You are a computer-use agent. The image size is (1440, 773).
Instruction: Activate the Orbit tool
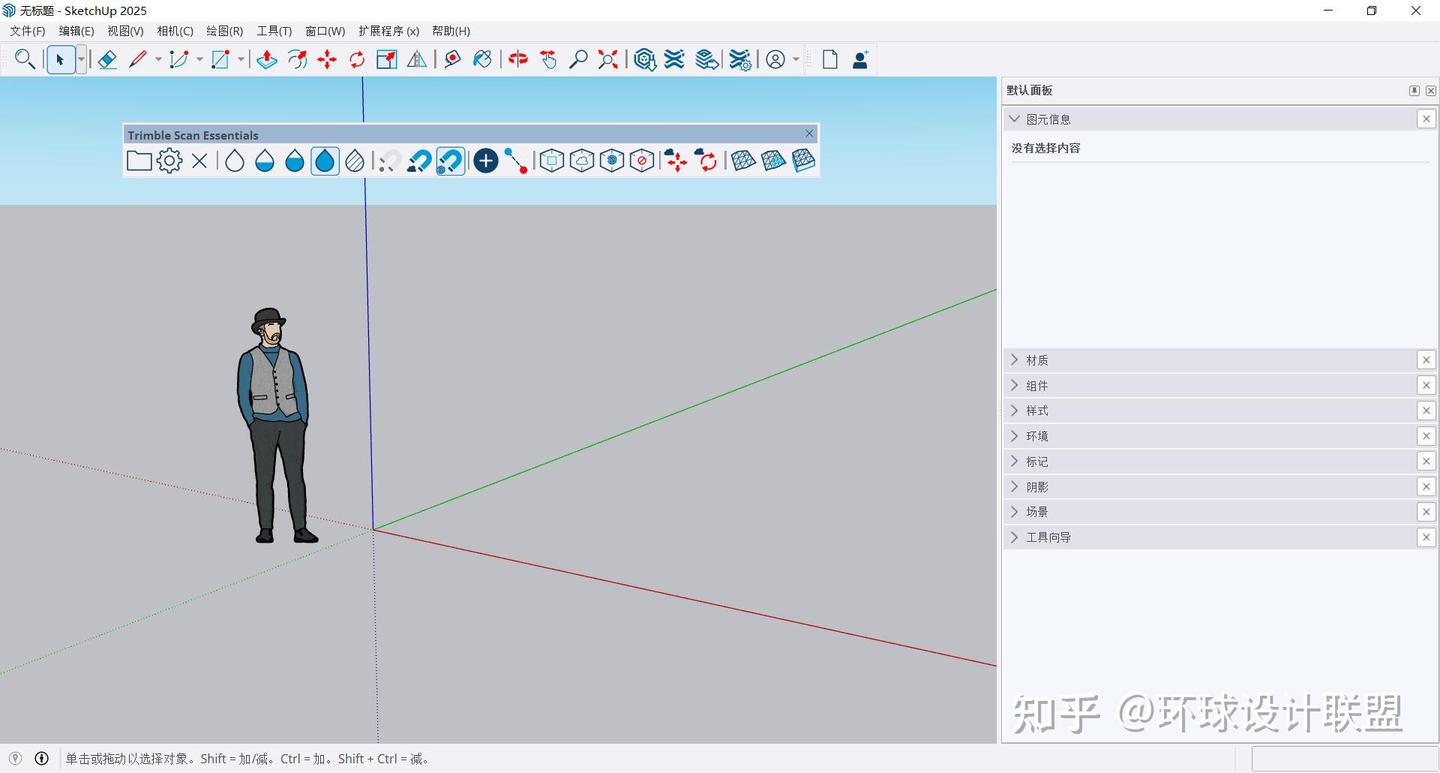(x=517, y=59)
